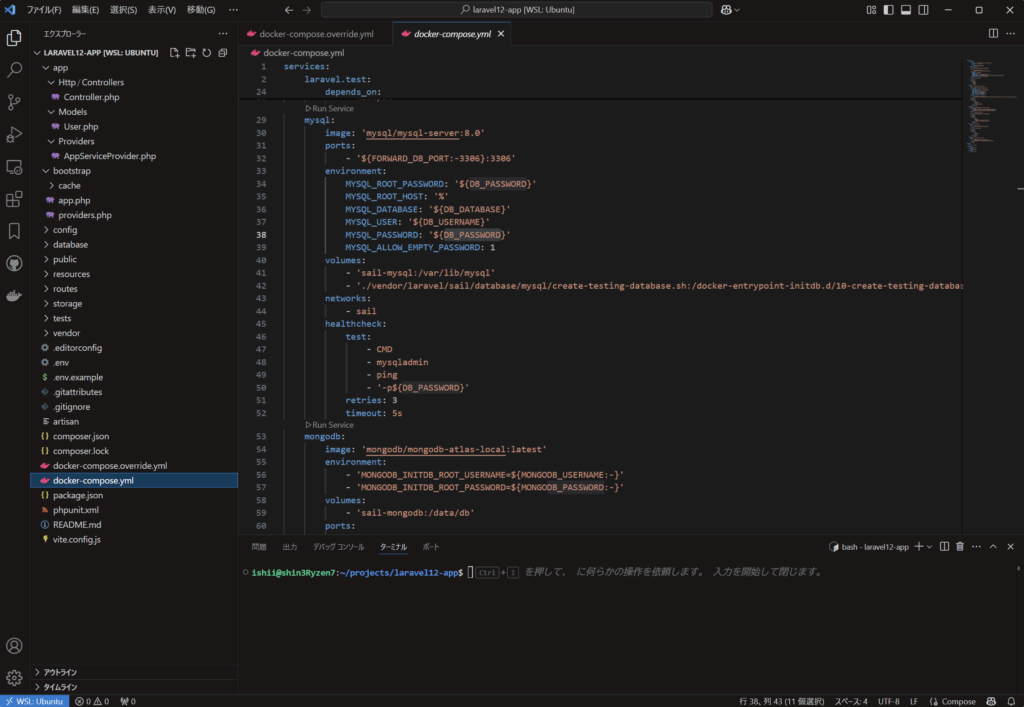
Task: Split the editor to the right
Action: tap(993, 33)
